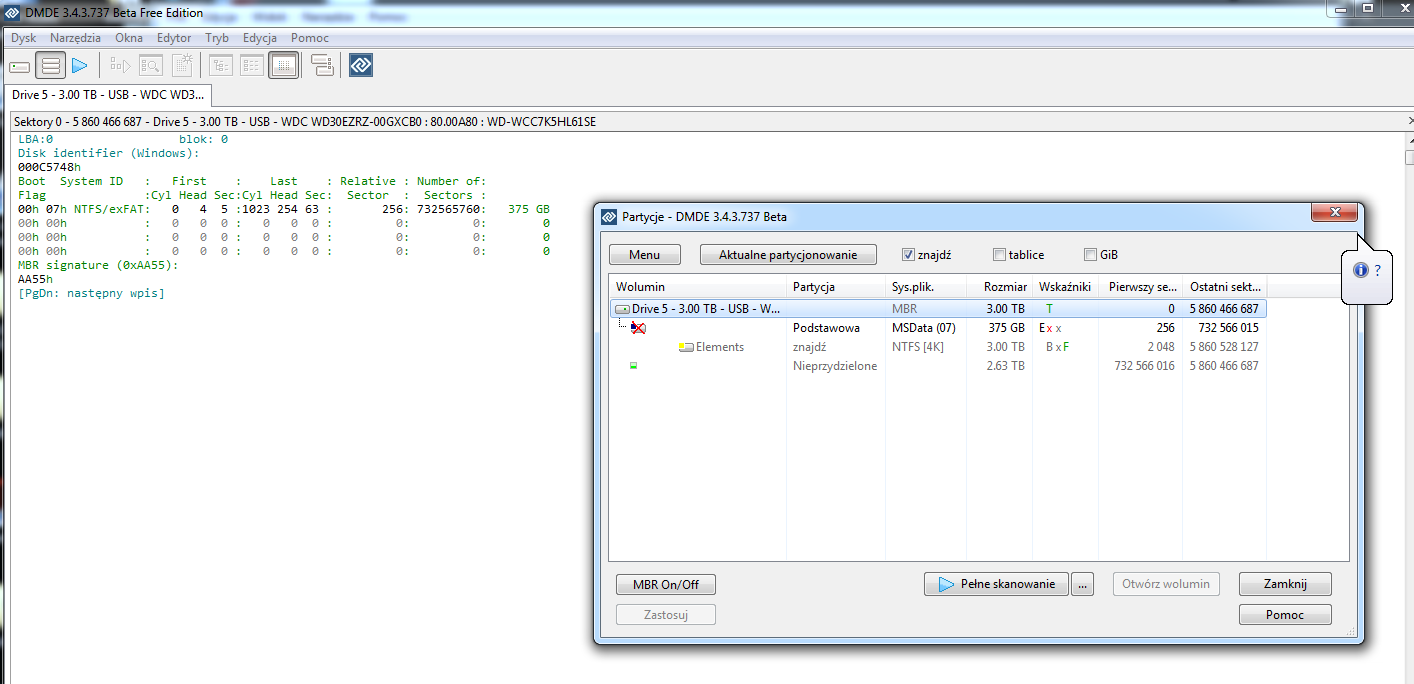Click the DMDE main window title icon
Screen dimensions: 1414x684
(x=13, y=12)
